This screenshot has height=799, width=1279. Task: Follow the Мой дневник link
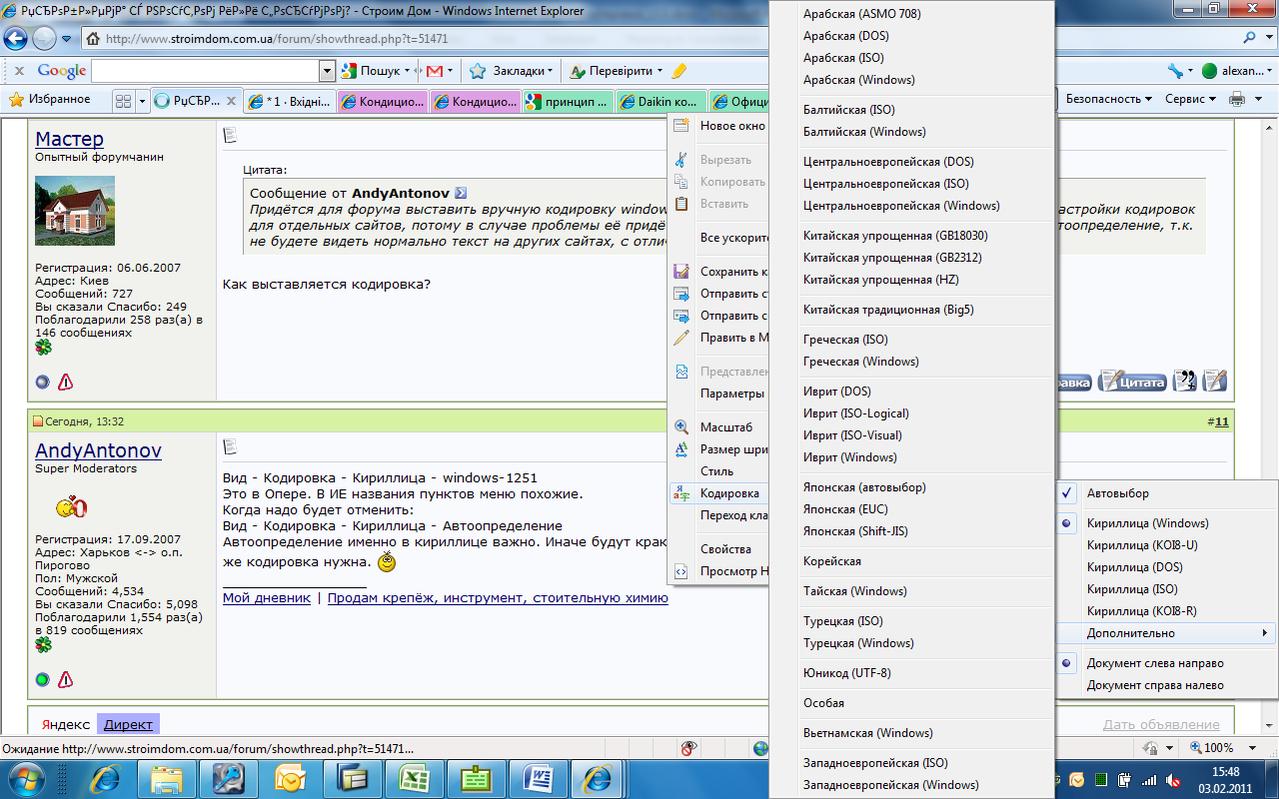tap(266, 598)
